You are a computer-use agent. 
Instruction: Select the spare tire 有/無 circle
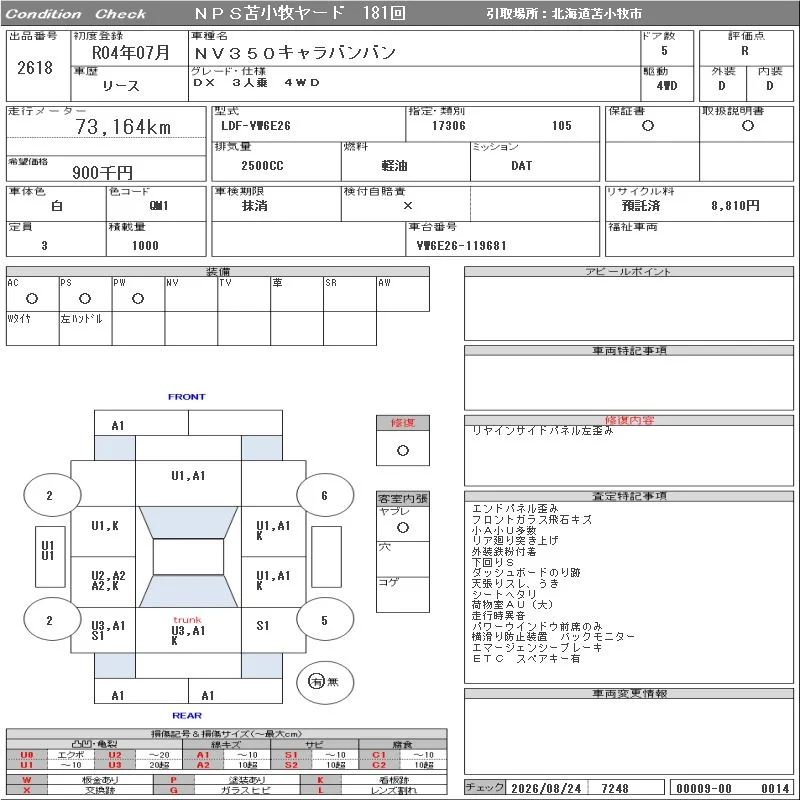pos(325,682)
